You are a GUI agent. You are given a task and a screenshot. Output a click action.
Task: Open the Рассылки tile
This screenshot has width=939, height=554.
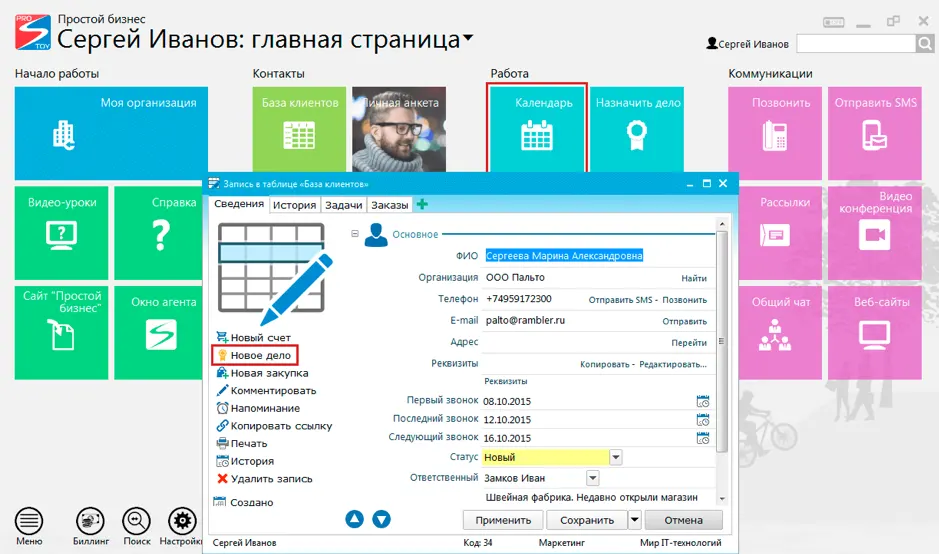(780, 233)
